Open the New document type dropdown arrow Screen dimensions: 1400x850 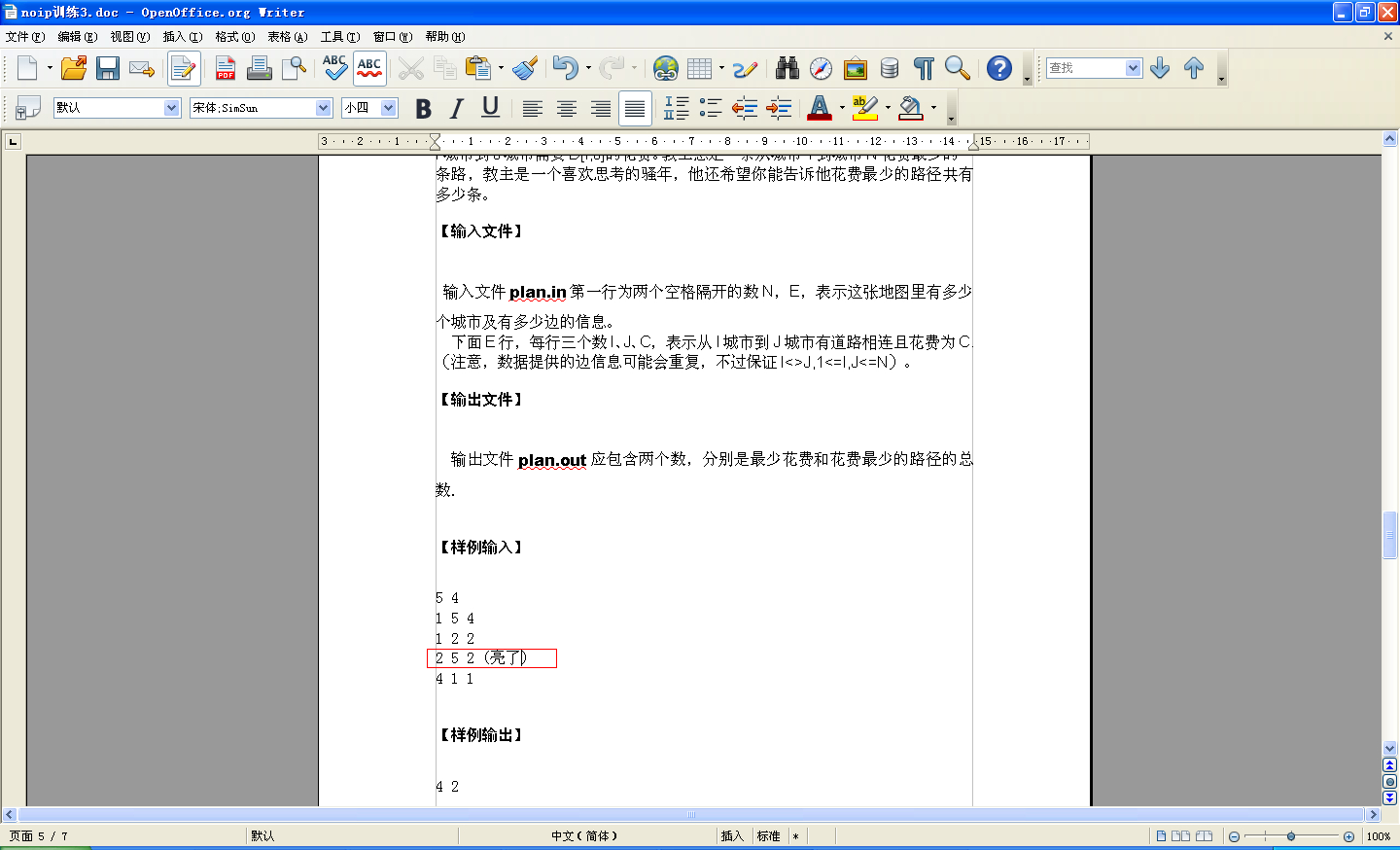pos(50,68)
